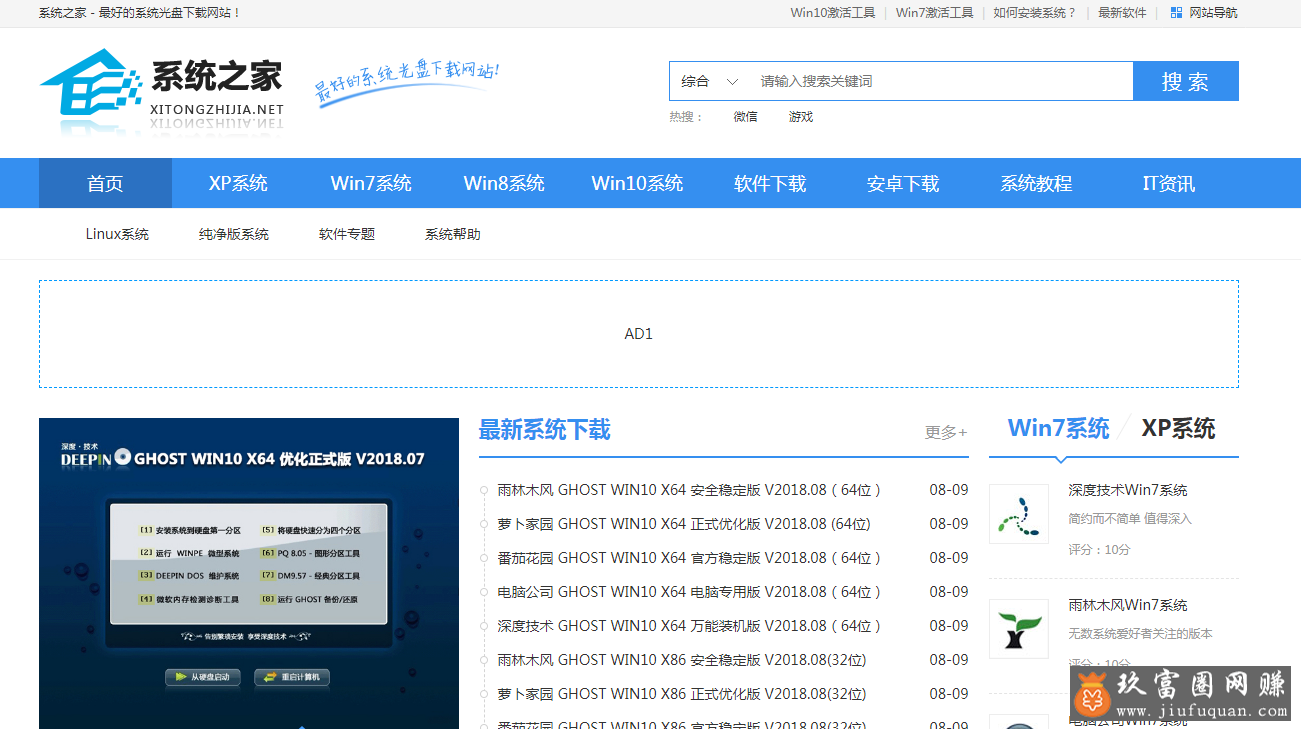The image size is (1301, 729).
Task: Click 重启计算机 button in banner image
Action: coord(292,677)
